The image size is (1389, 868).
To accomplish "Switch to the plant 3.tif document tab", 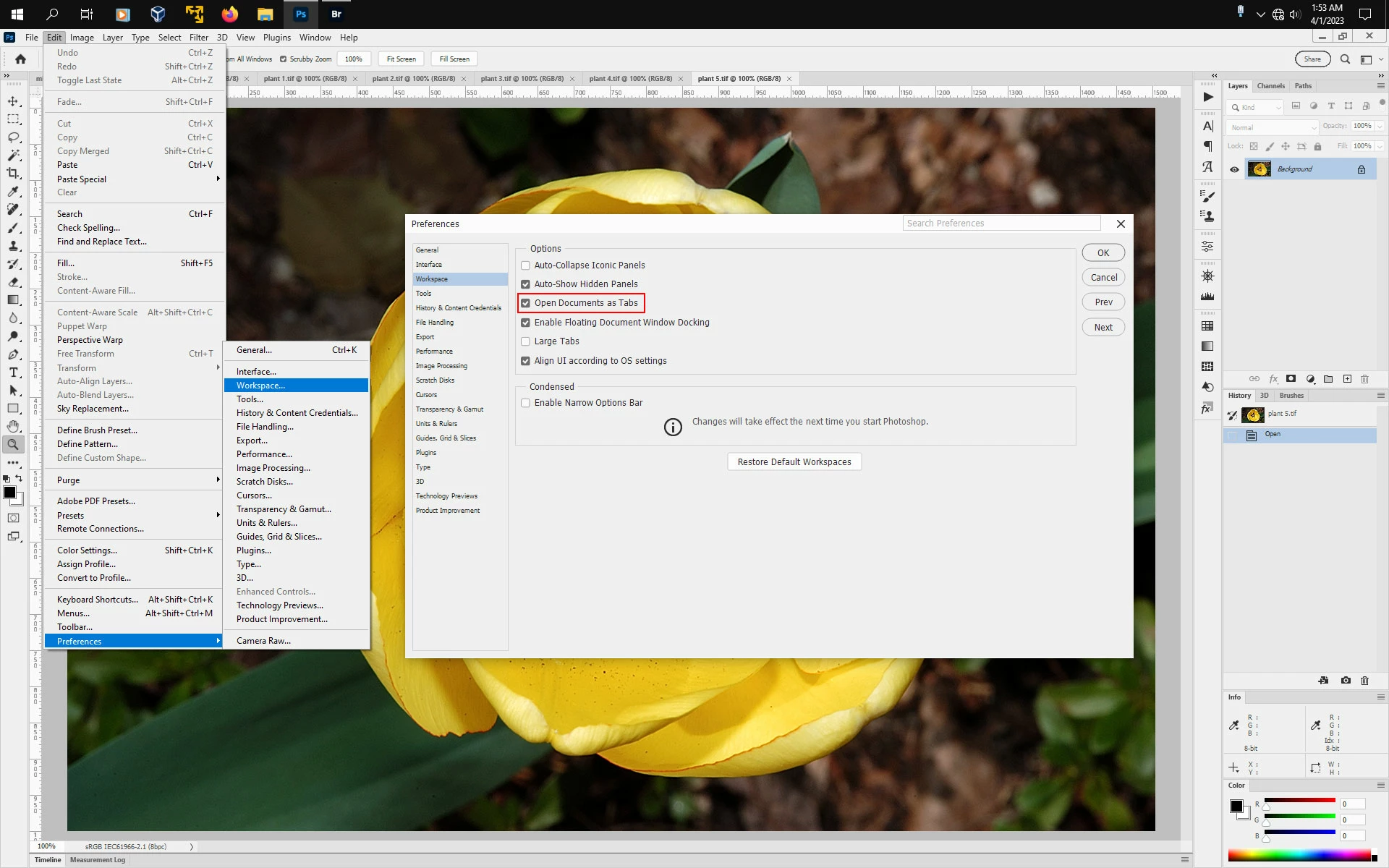I will [x=522, y=79].
